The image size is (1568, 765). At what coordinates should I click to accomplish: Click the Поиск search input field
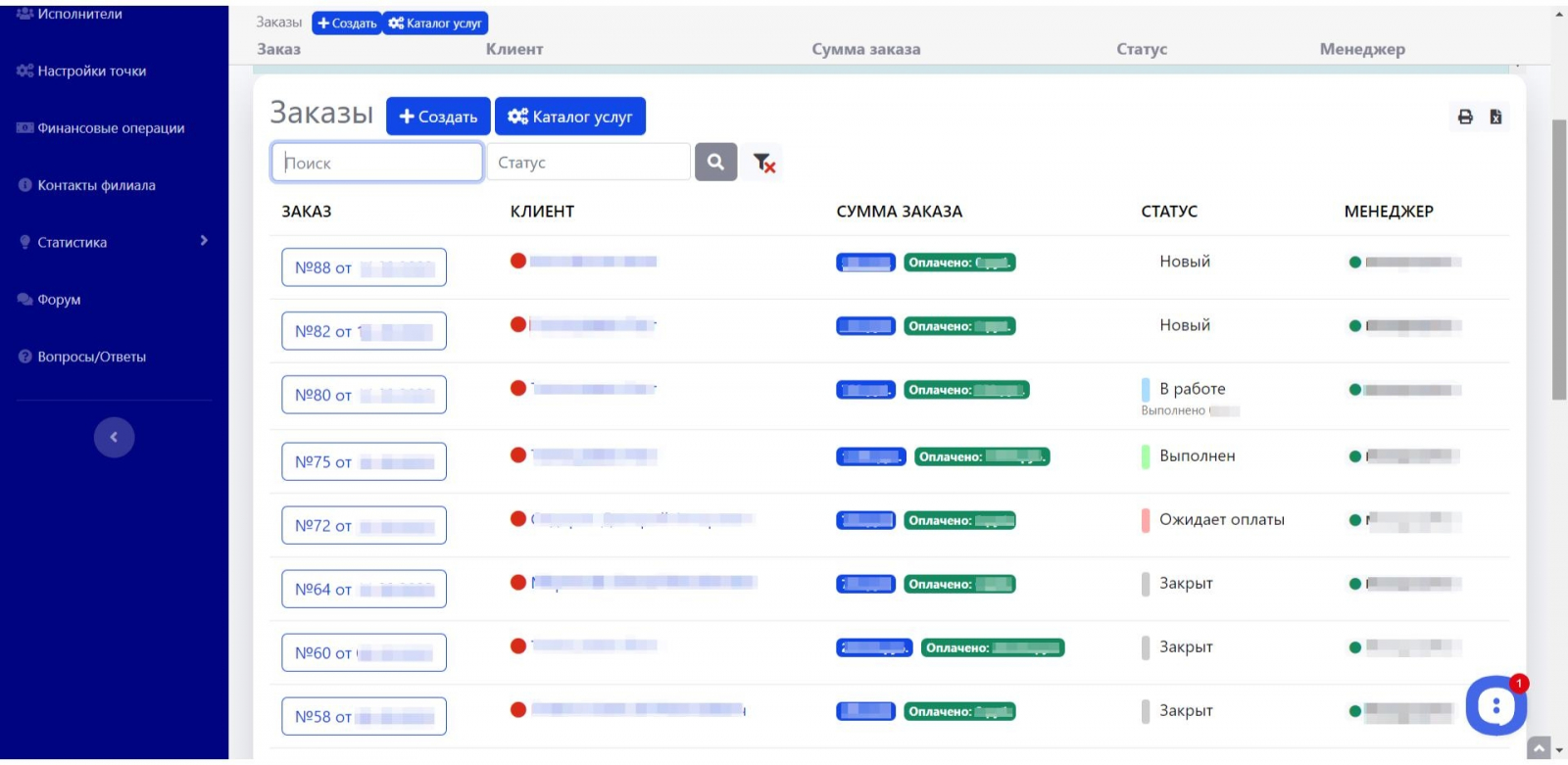377,163
